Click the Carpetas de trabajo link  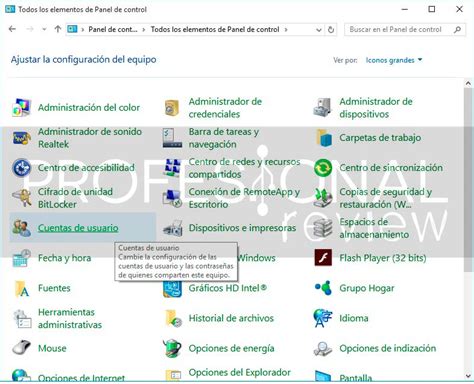pyautogui.click(x=380, y=138)
